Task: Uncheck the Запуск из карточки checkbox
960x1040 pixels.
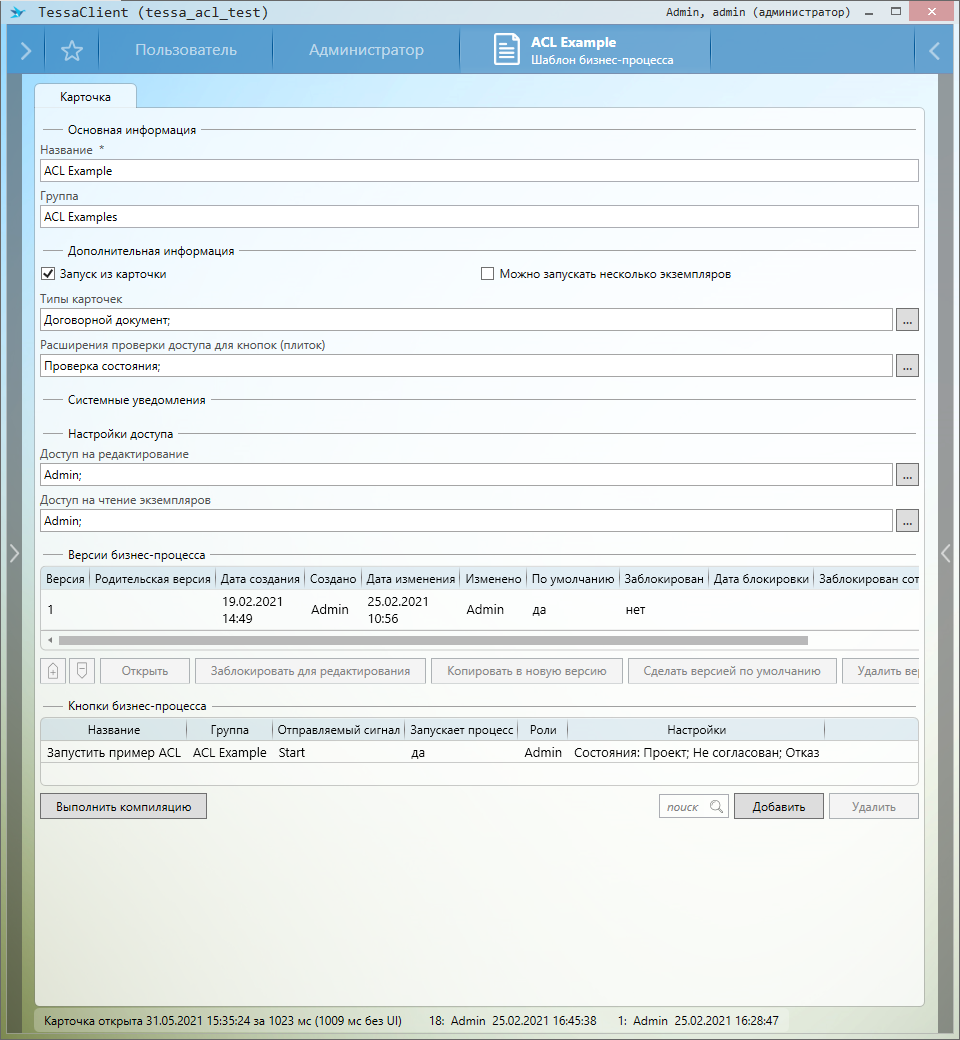Action: [x=47, y=274]
